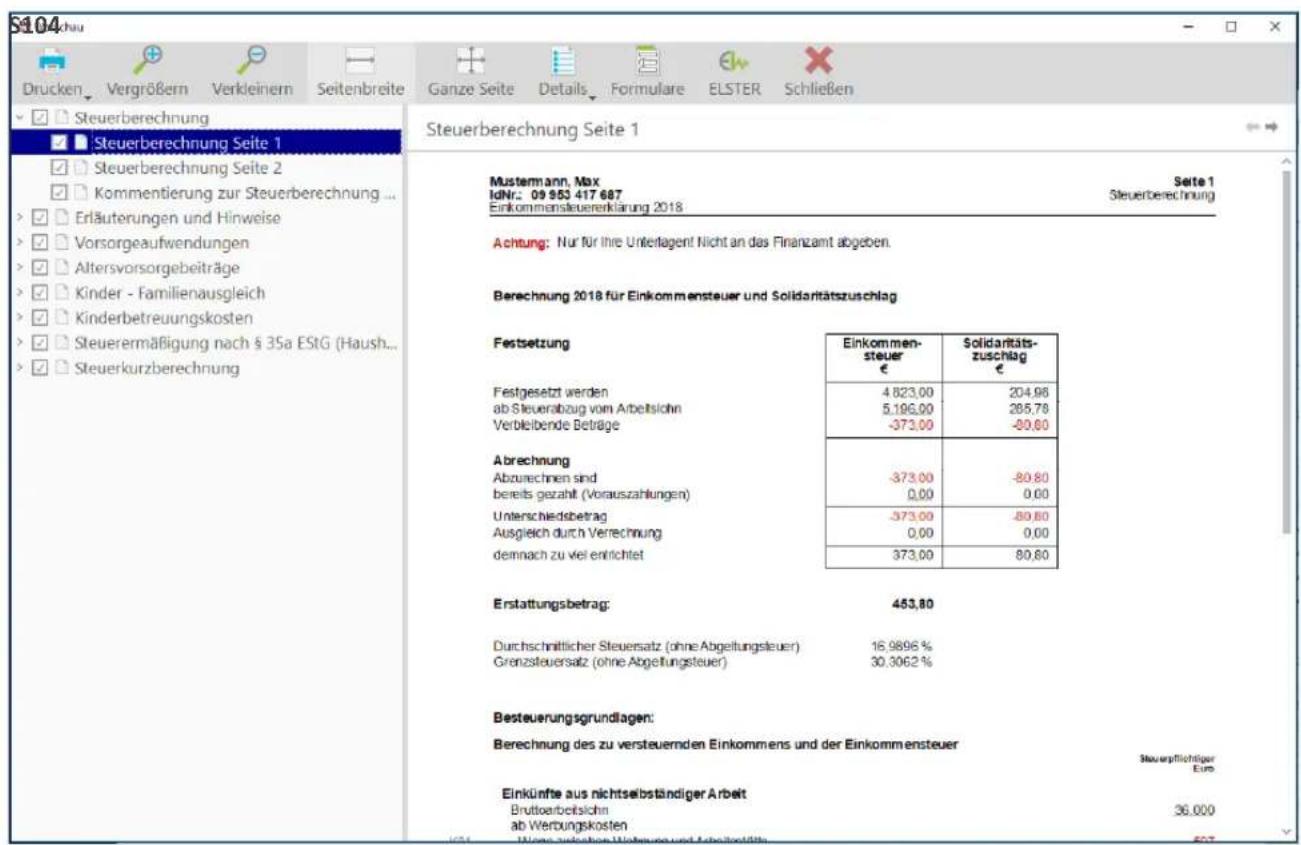Screen dimensions: 1301x845
Task: Close the preview with red Schließen X
Action: tap(818, 74)
